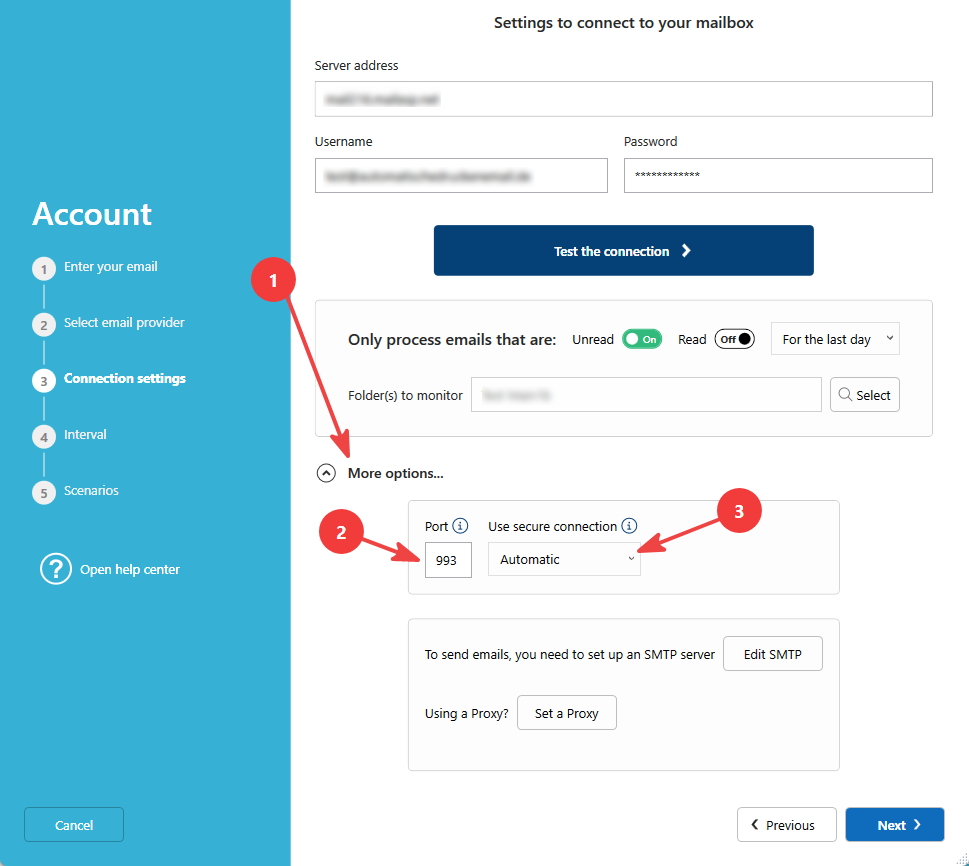Go to Scenarios step
Viewport: 969px width, 866px height.
(x=91, y=490)
